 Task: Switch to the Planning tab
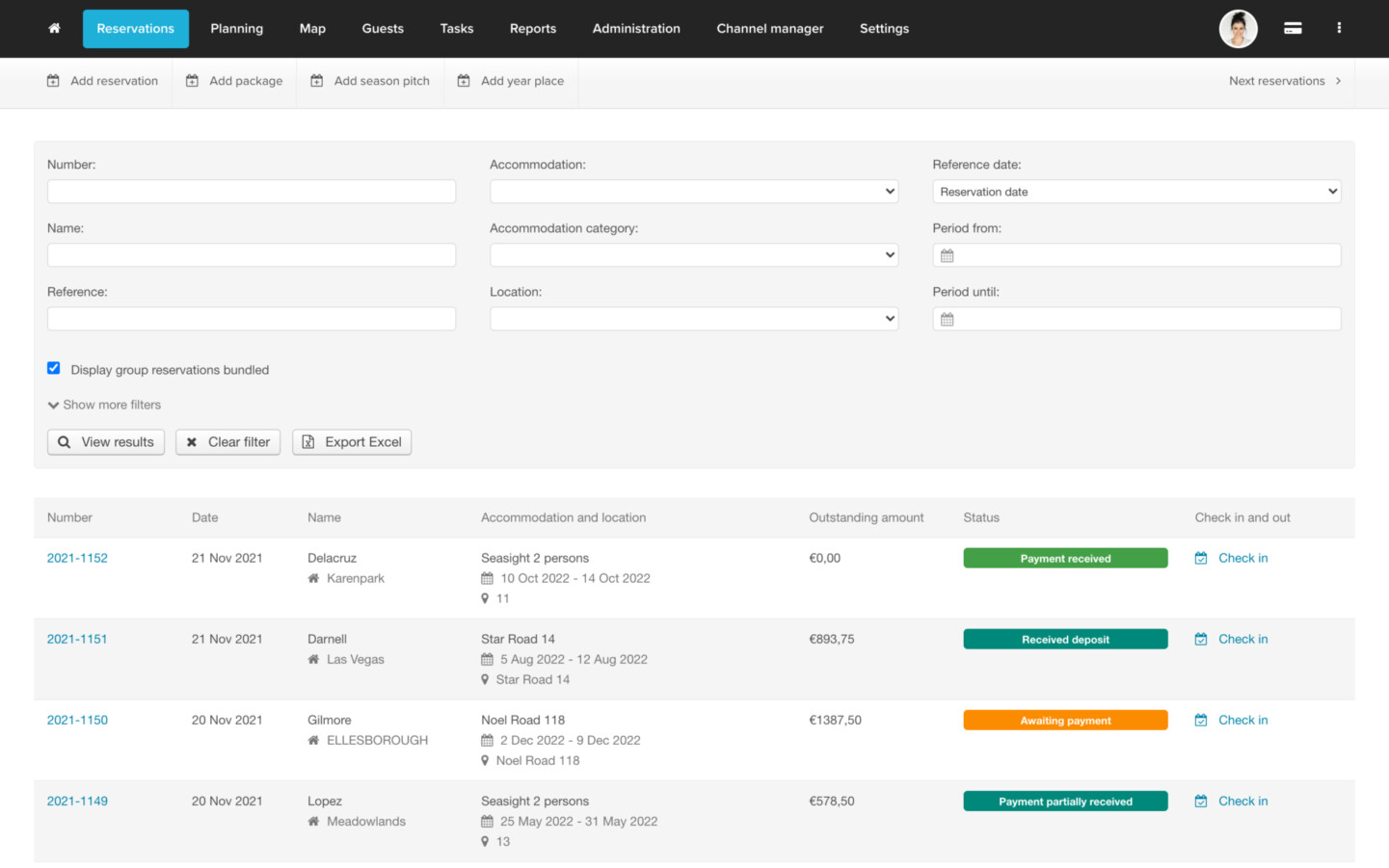tap(236, 29)
